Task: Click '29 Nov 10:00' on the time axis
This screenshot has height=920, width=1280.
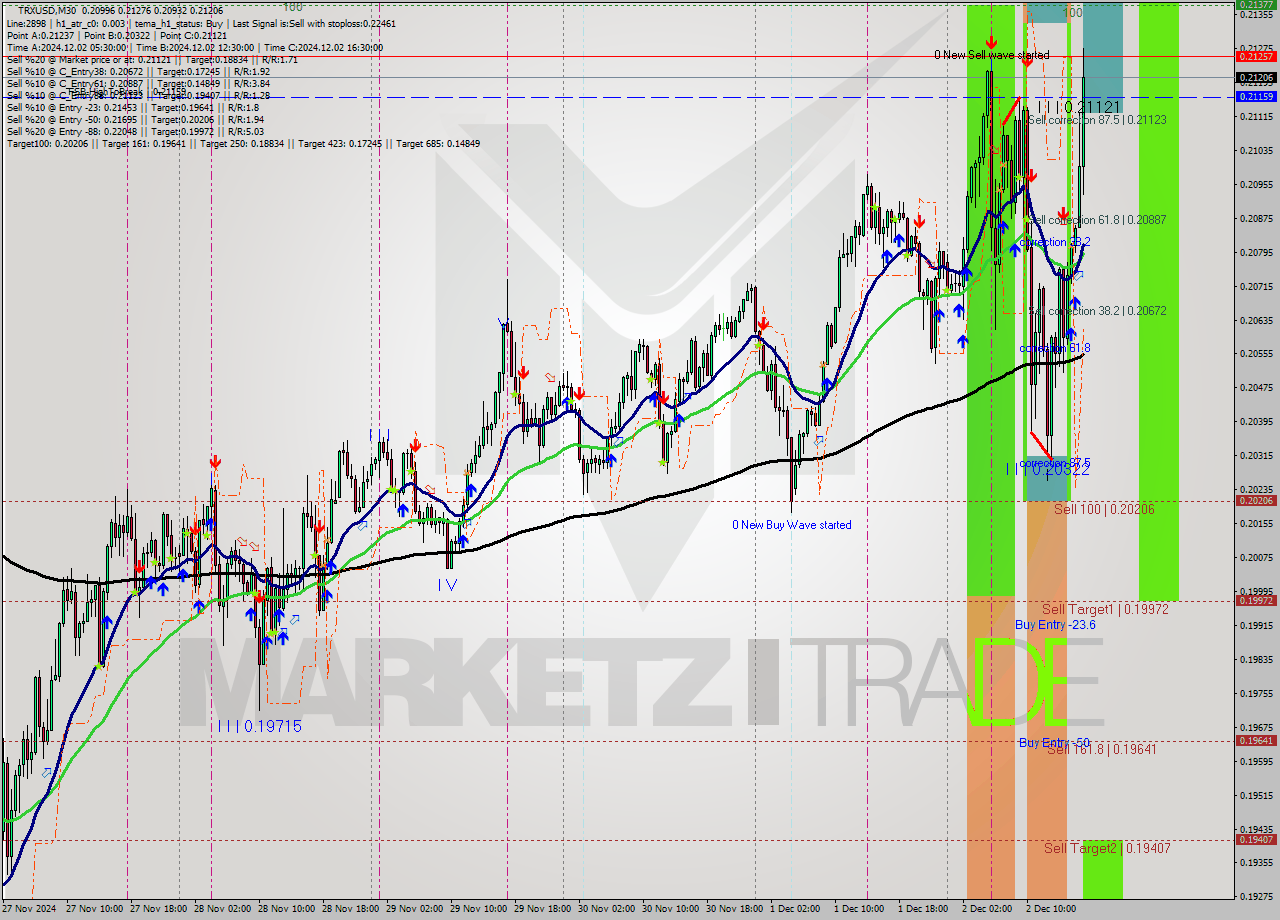Action: pyautogui.click(x=478, y=910)
